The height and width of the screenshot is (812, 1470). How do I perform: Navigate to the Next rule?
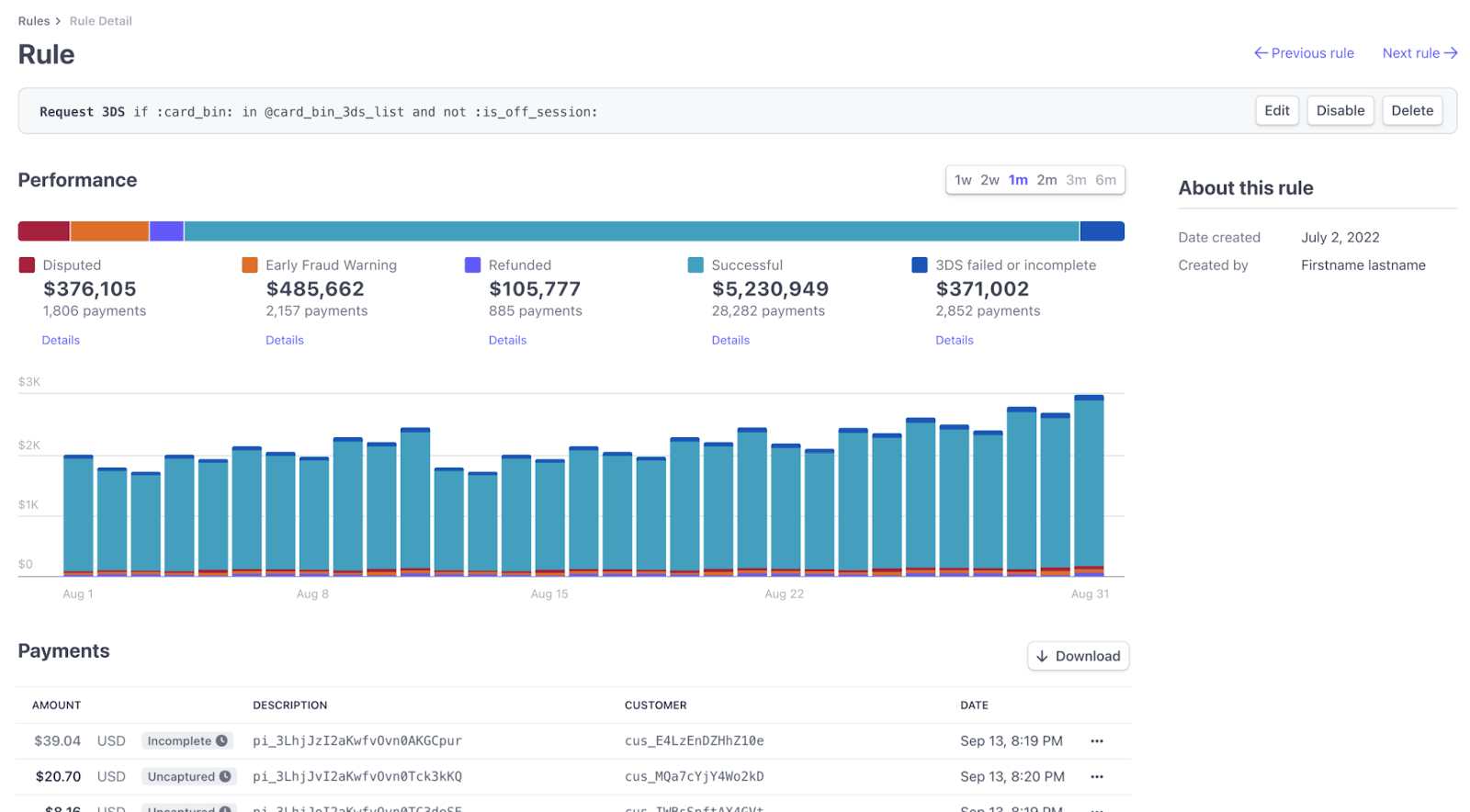coord(1419,53)
